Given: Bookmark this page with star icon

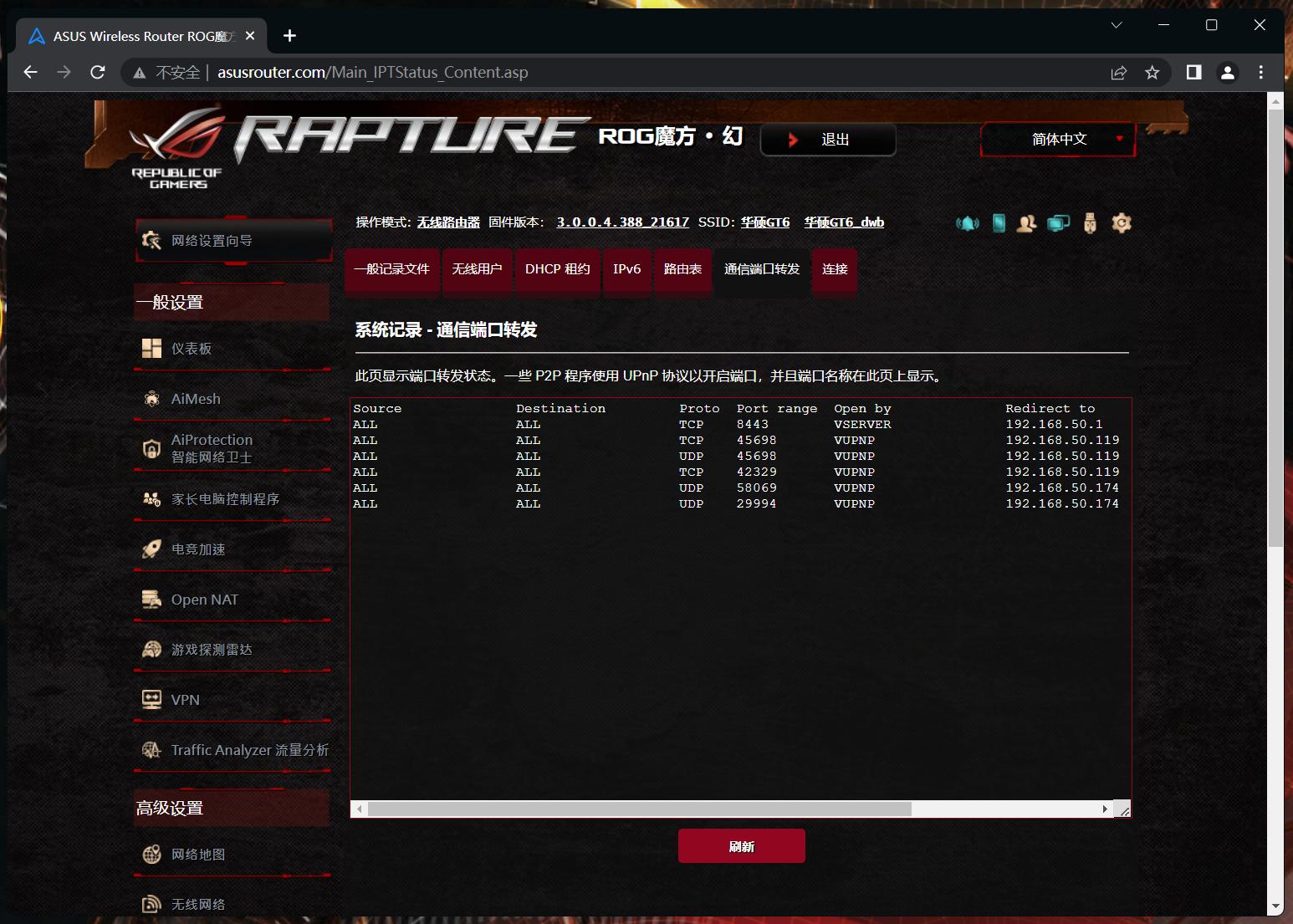Looking at the screenshot, I should click(1152, 73).
